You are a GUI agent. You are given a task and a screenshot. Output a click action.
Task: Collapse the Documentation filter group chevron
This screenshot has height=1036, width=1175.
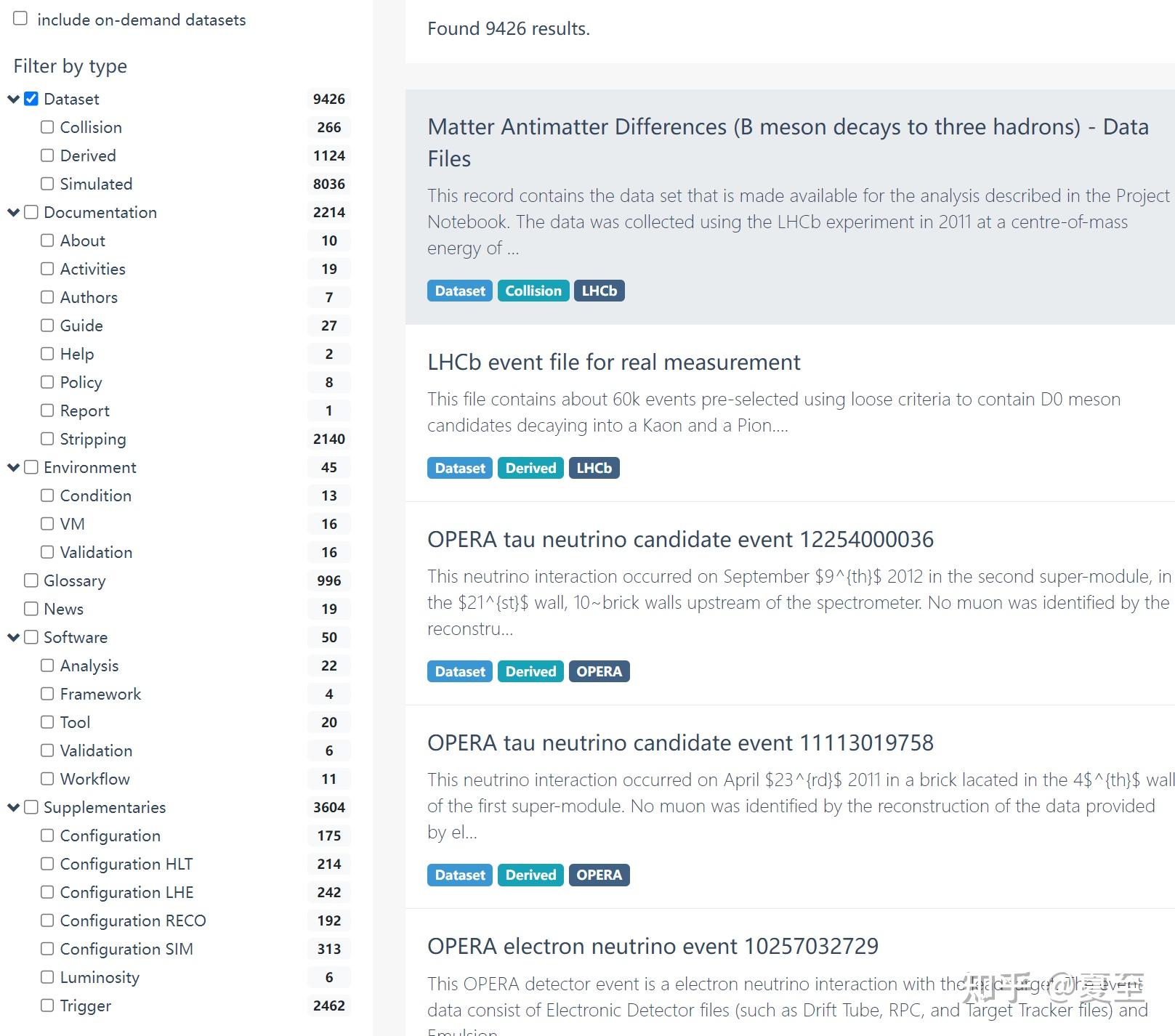[13, 212]
